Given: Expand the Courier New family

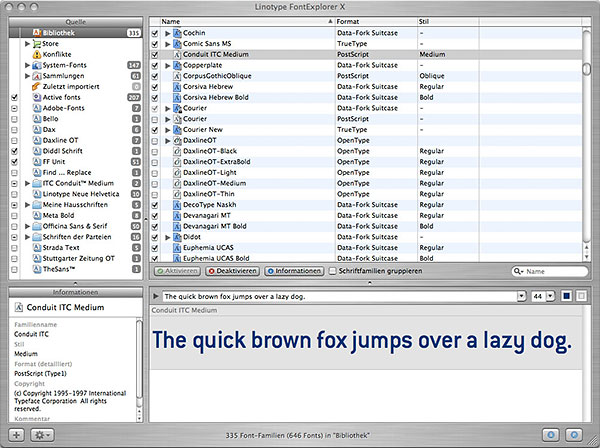Looking at the screenshot, I should 168,130.
